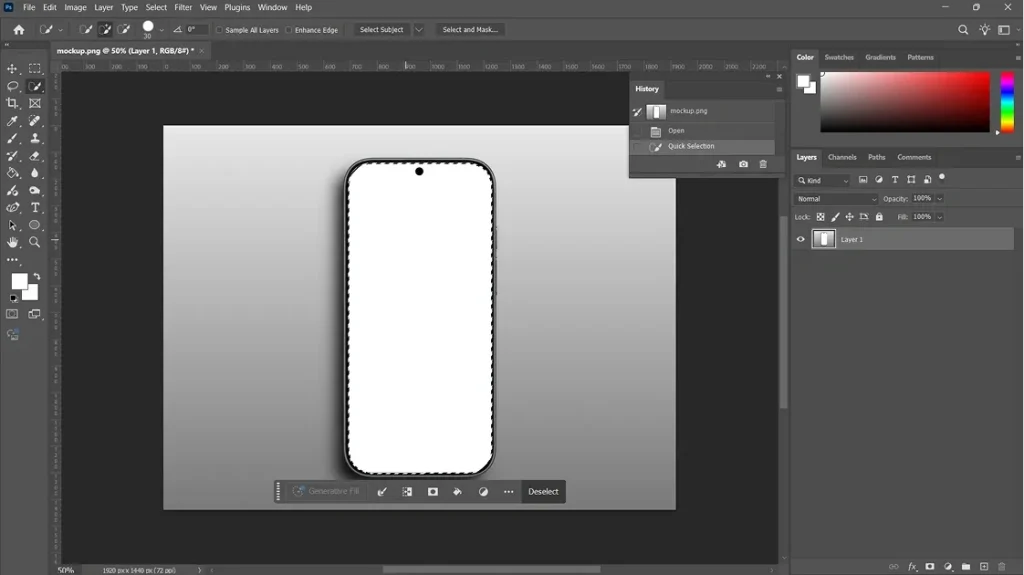Open the search icon in options bar
The height and width of the screenshot is (575, 1024).
[x=963, y=29]
